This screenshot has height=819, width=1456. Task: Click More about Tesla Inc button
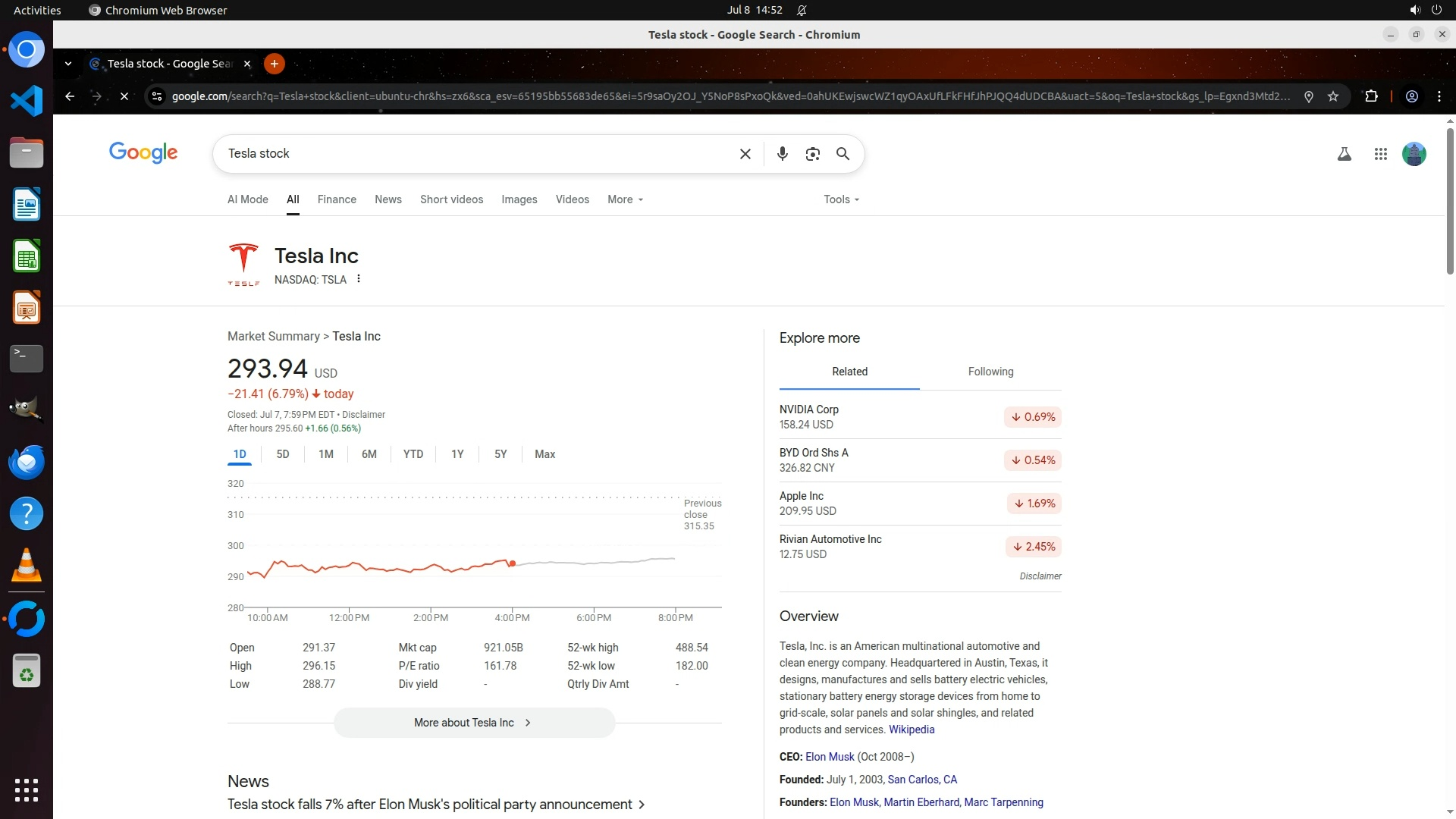(x=474, y=723)
